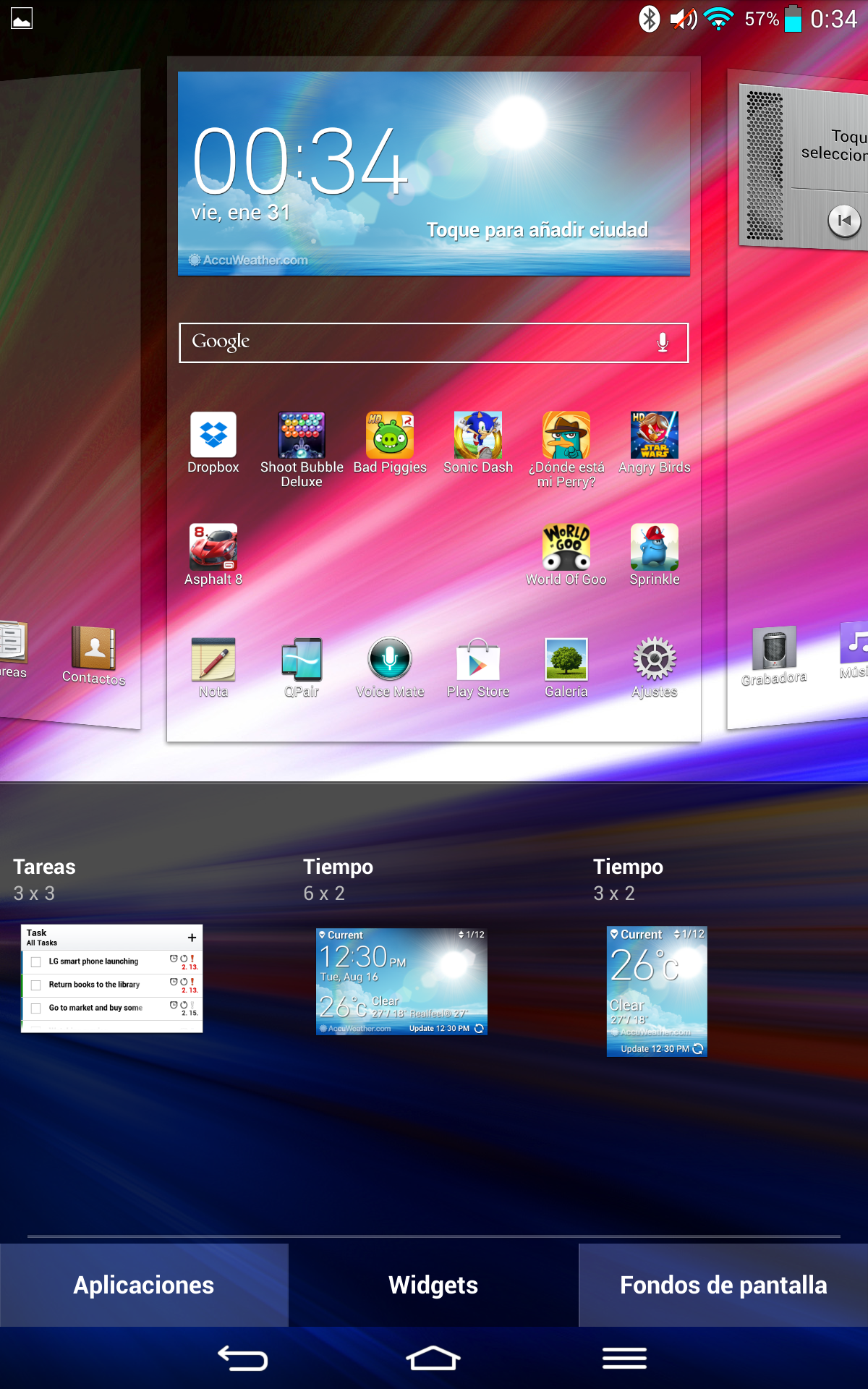Check LG smart phone launching task
The height and width of the screenshot is (1389, 868).
pyautogui.click(x=35, y=962)
